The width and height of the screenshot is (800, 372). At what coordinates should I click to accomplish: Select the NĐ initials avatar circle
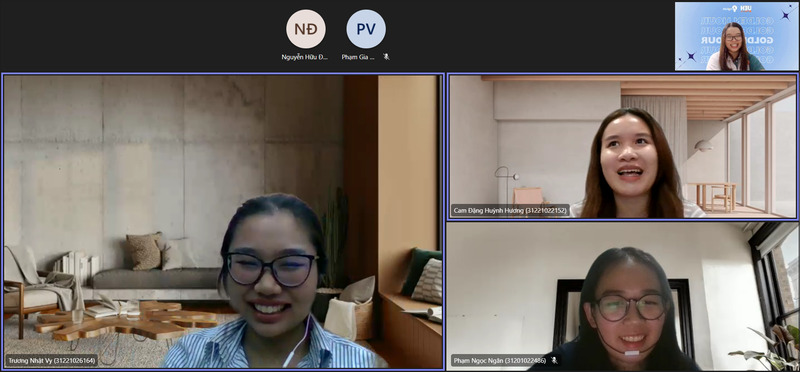tap(306, 29)
